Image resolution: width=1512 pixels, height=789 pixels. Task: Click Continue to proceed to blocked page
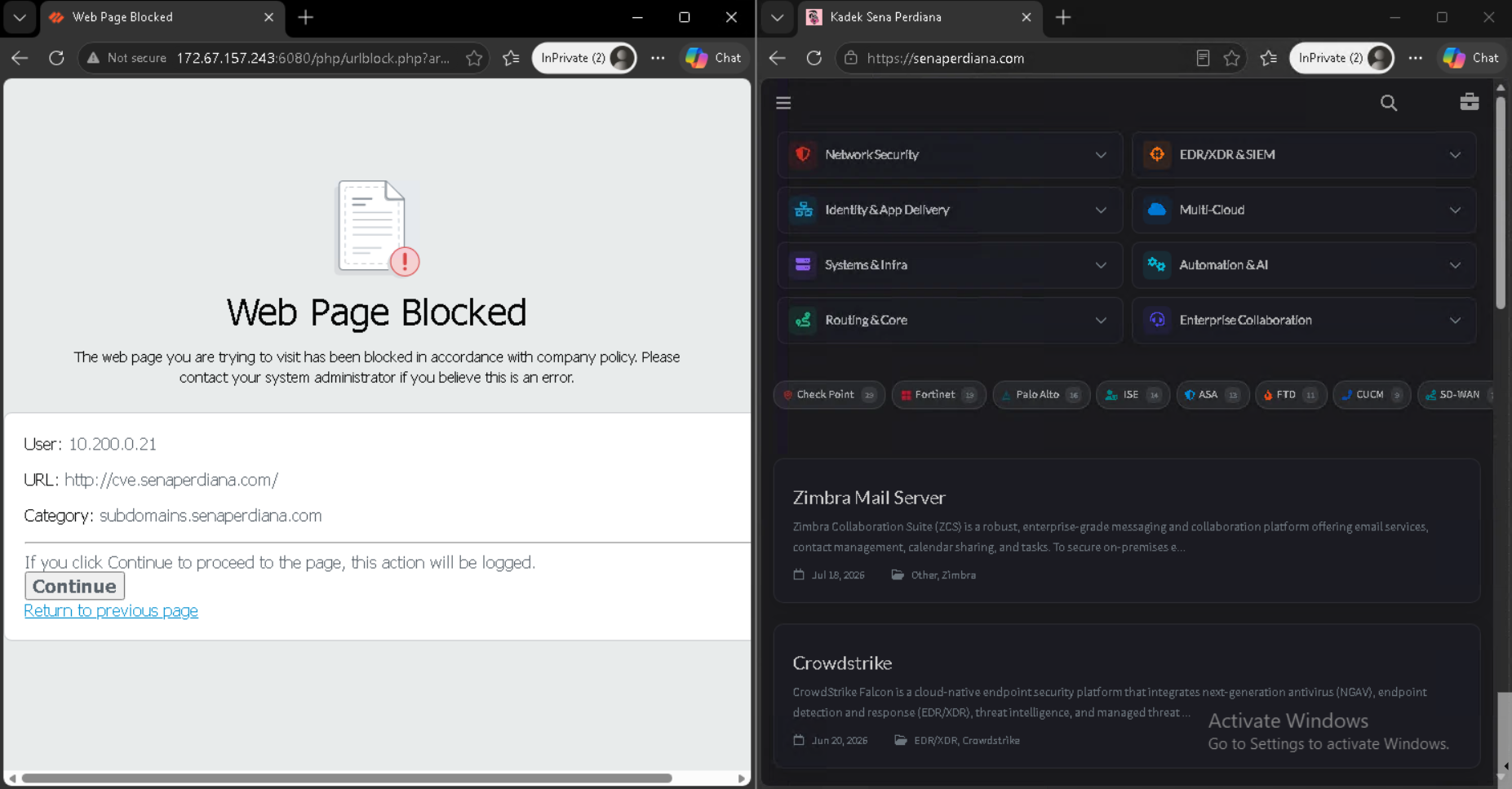[x=74, y=586]
